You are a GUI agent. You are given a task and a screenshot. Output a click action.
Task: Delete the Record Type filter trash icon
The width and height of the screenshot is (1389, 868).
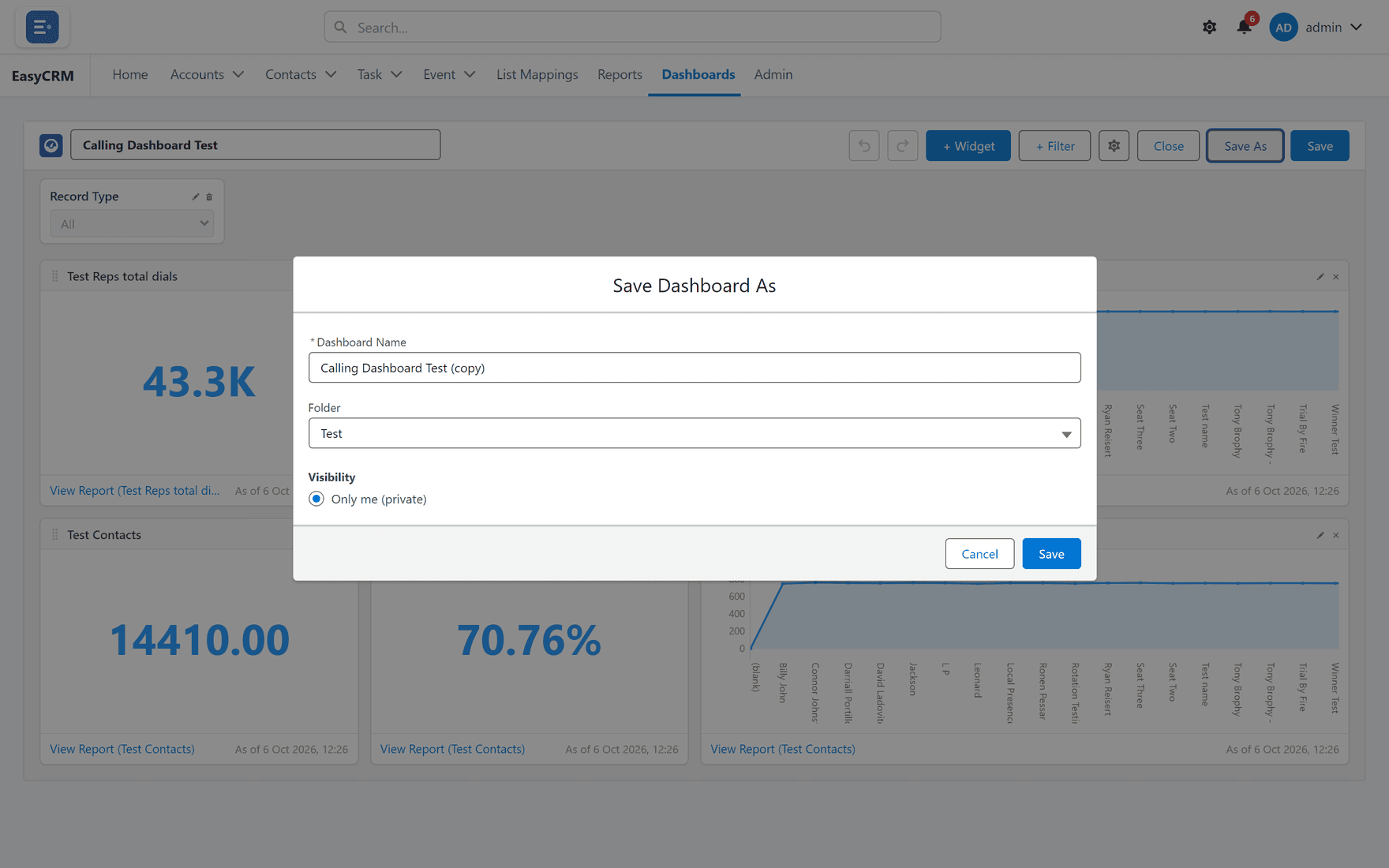tap(209, 196)
